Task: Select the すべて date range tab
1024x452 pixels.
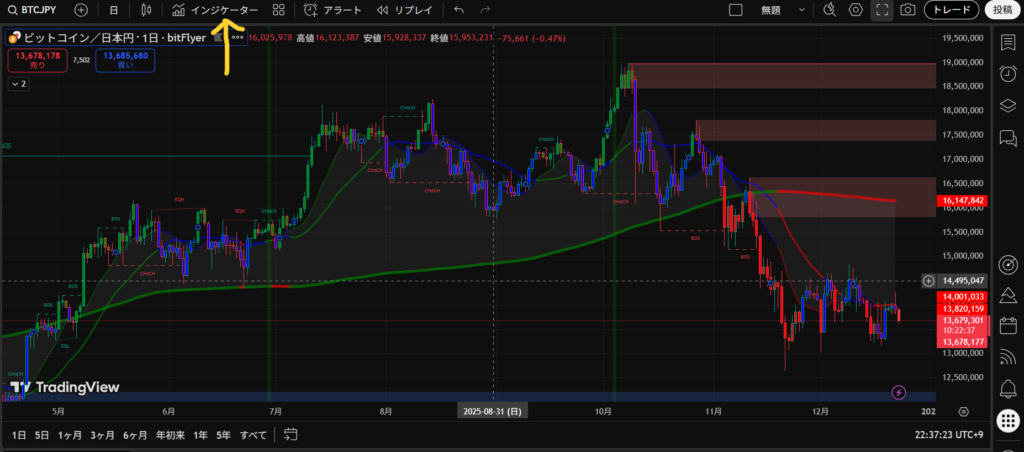Action: (x=254, y=435)
